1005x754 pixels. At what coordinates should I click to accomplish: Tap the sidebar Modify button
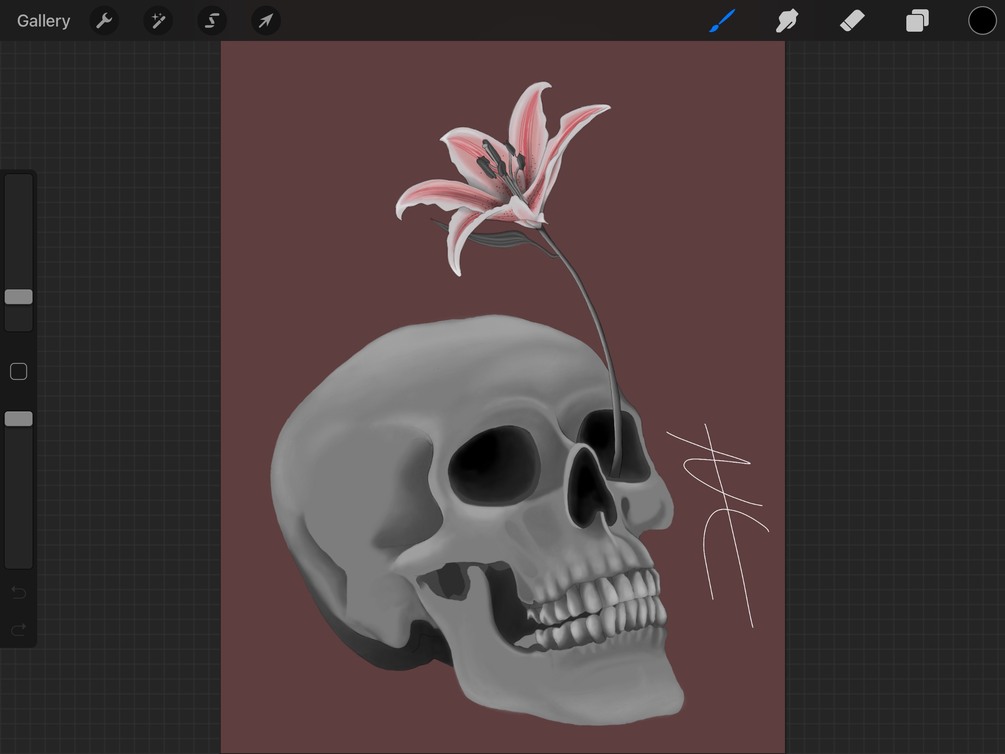[18, 371]
